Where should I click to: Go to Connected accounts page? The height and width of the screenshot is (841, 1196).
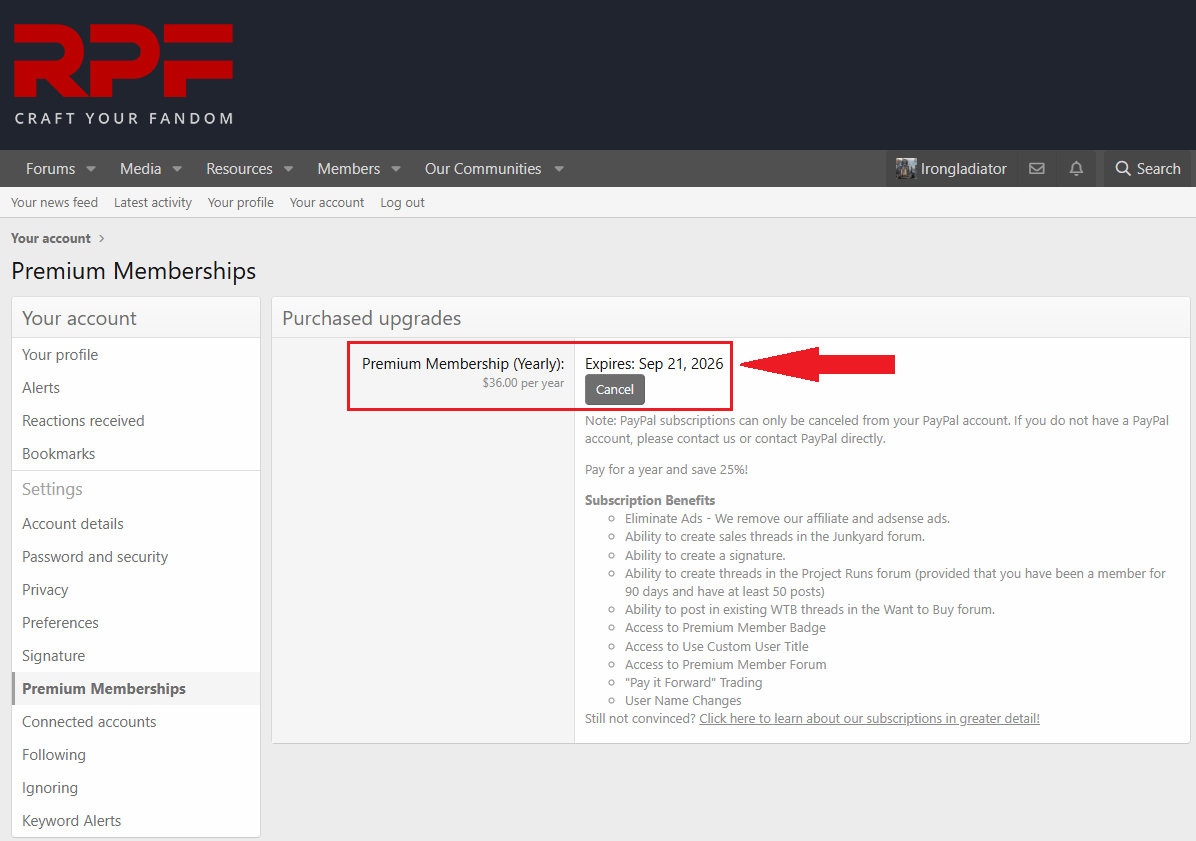[89, 722]
